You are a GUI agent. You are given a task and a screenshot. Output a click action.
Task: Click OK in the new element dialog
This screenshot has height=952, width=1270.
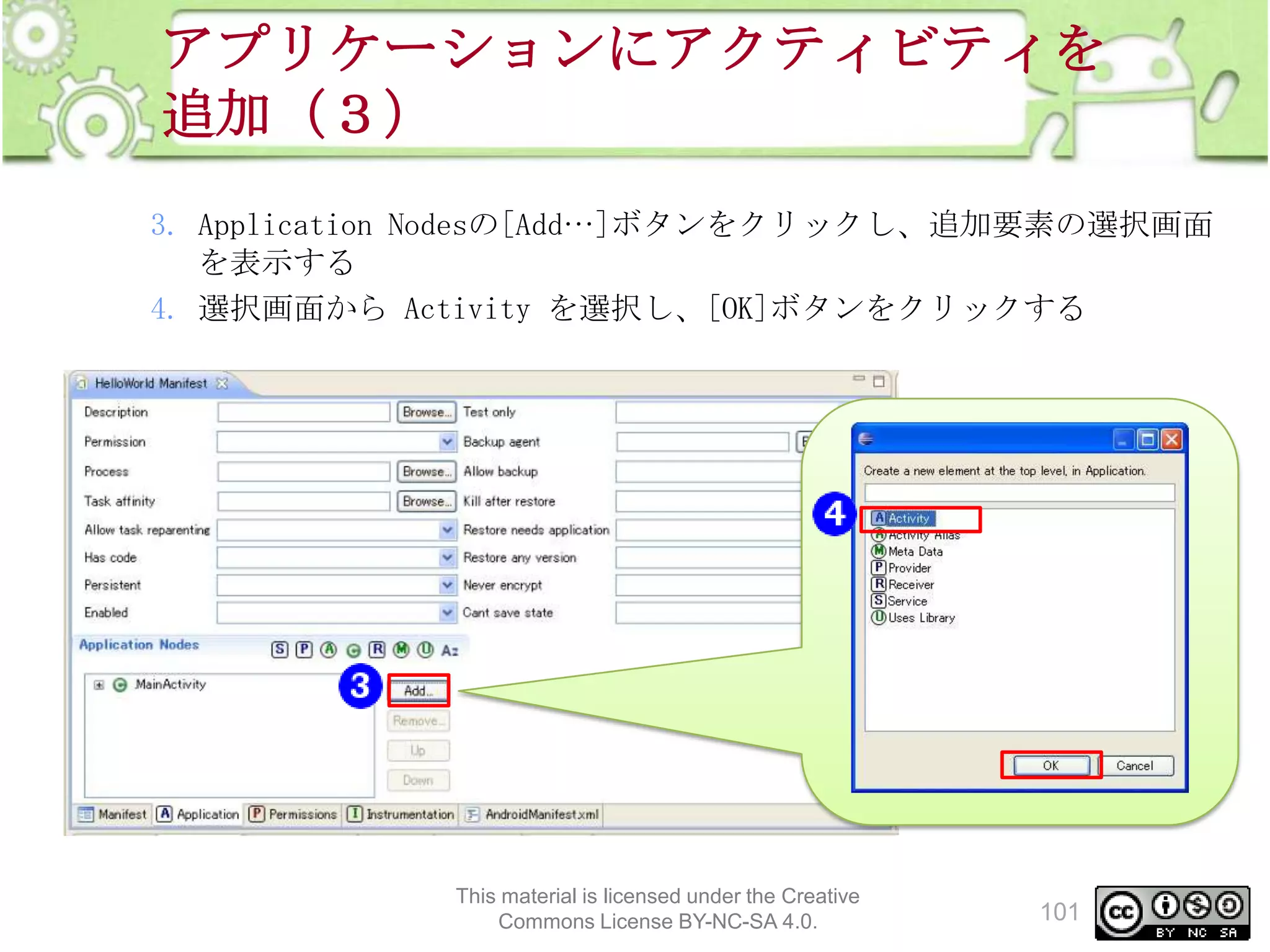point(1051,766)
